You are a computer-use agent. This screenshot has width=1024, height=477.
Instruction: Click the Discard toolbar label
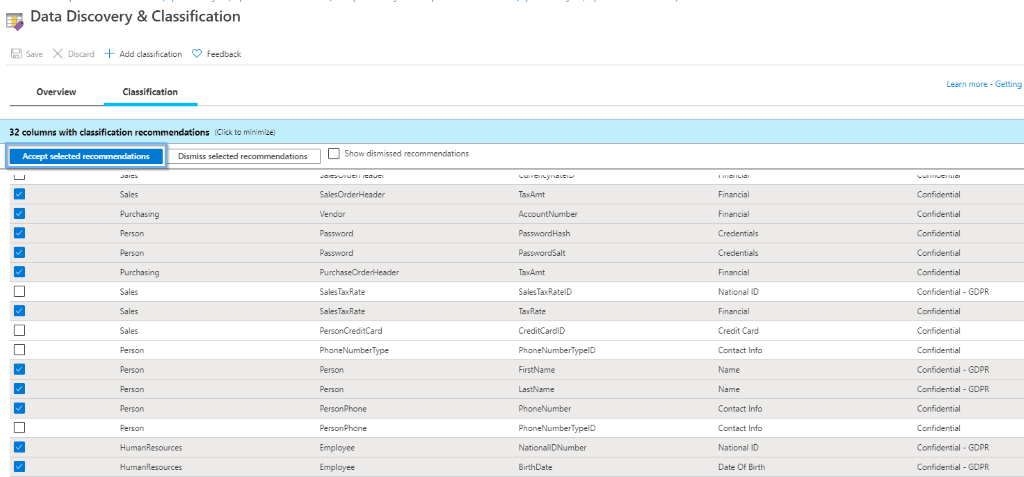point(81,54)
